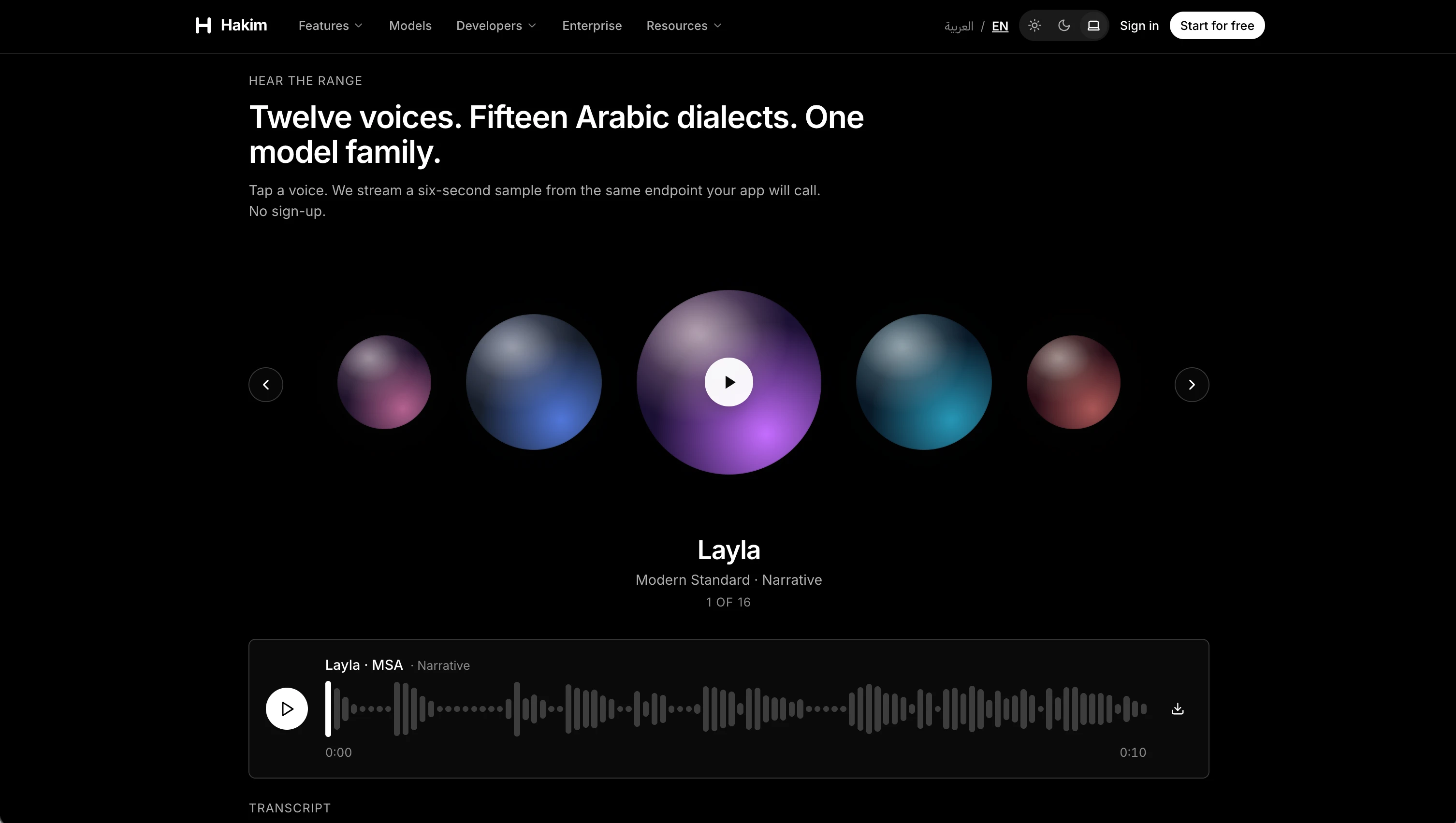Screen dimensions: 1456x823
Task: Select system theme laptop icon
Action: pos(1093,26)
